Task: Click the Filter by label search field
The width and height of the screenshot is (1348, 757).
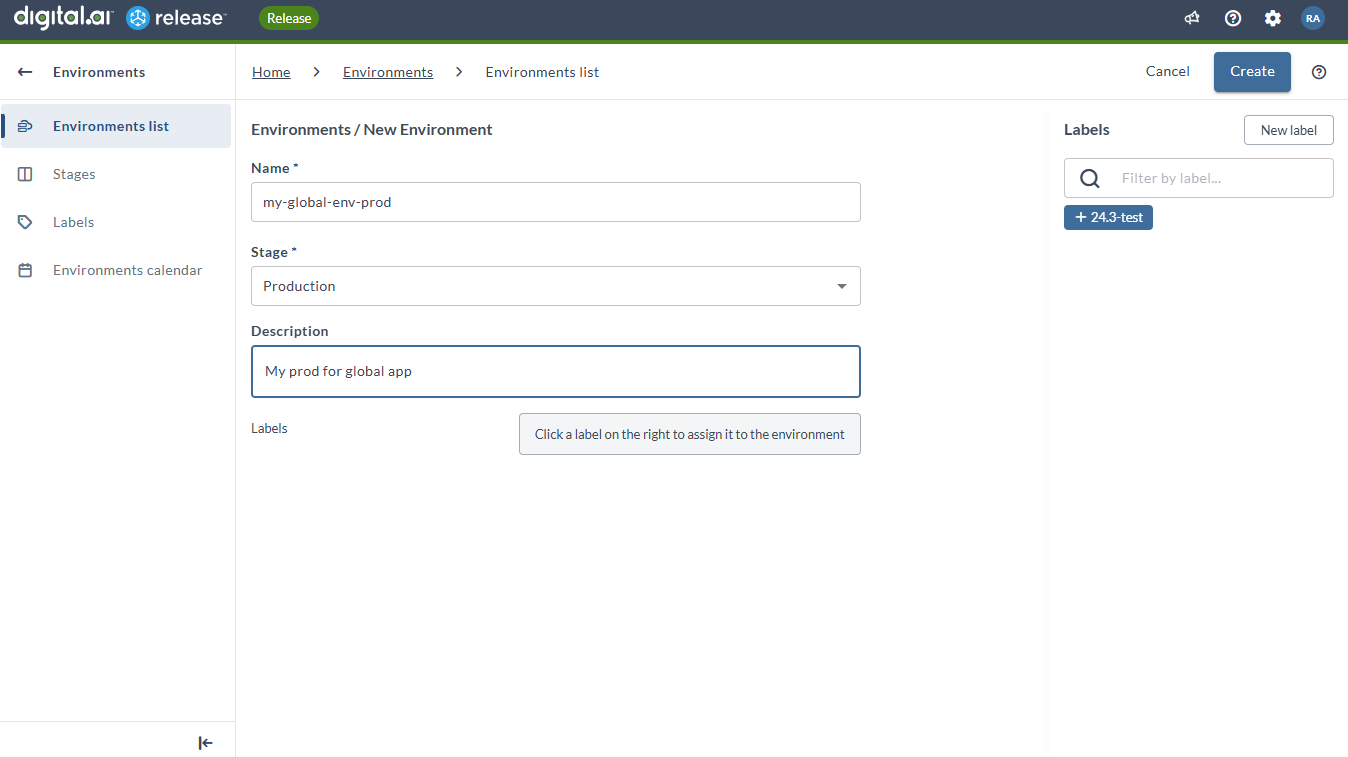Action: pyautogui.click(x=1198, y=178)
